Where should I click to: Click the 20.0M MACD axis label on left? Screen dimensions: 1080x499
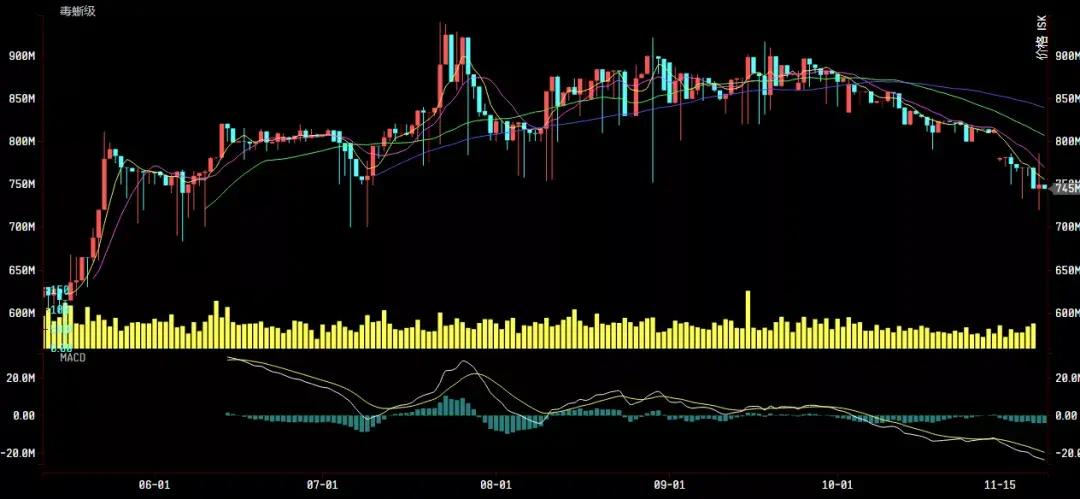[21, 378]
